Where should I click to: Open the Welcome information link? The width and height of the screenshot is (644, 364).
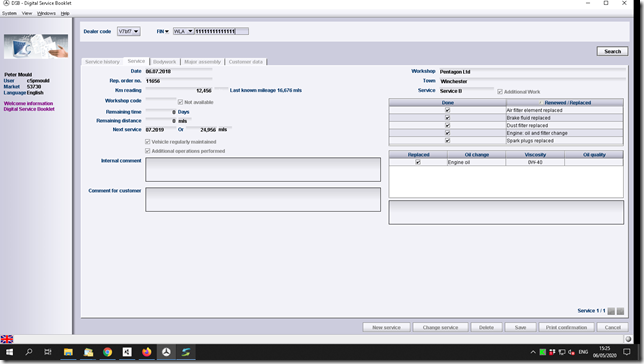pyautogui.click(x=28, y=104)
